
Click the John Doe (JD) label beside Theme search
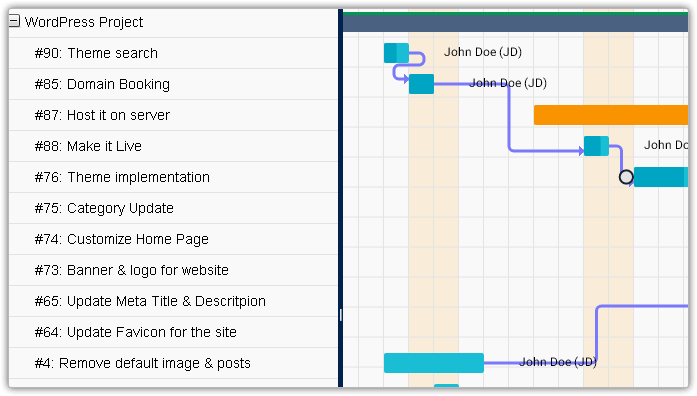click(483, 52)
